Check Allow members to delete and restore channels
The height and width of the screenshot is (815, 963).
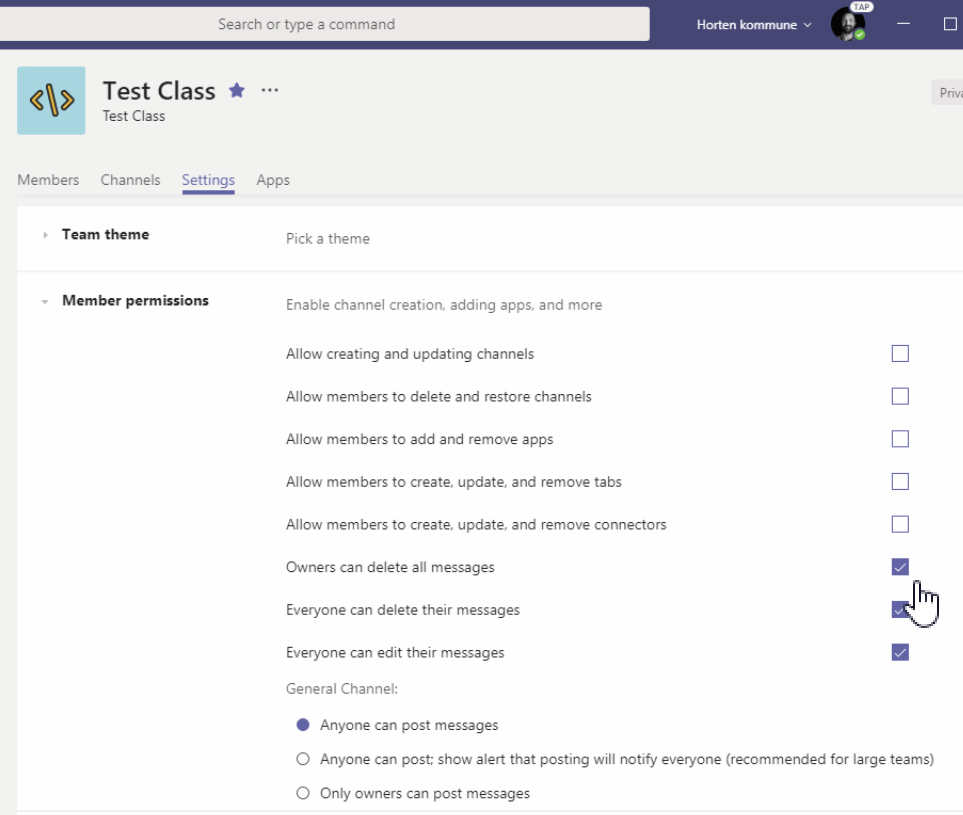coord(900,396)
